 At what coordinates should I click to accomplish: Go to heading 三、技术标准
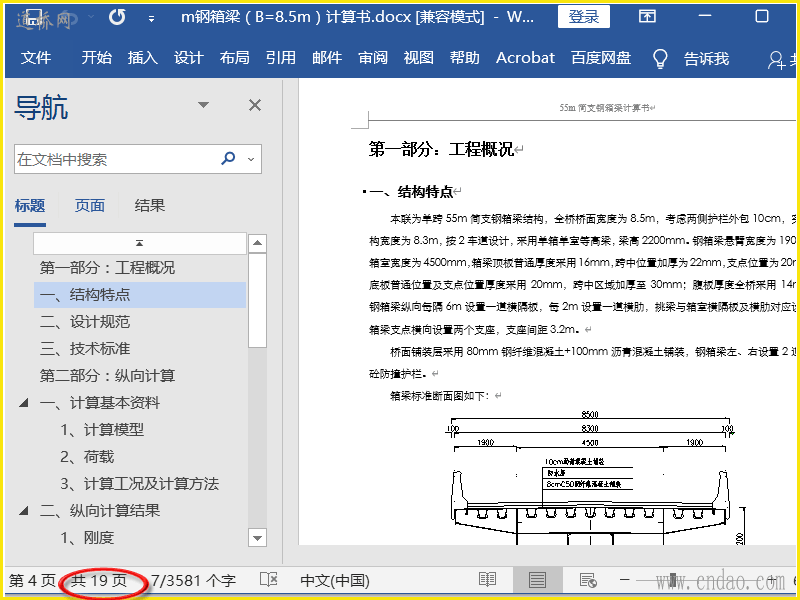coord(85,348)
